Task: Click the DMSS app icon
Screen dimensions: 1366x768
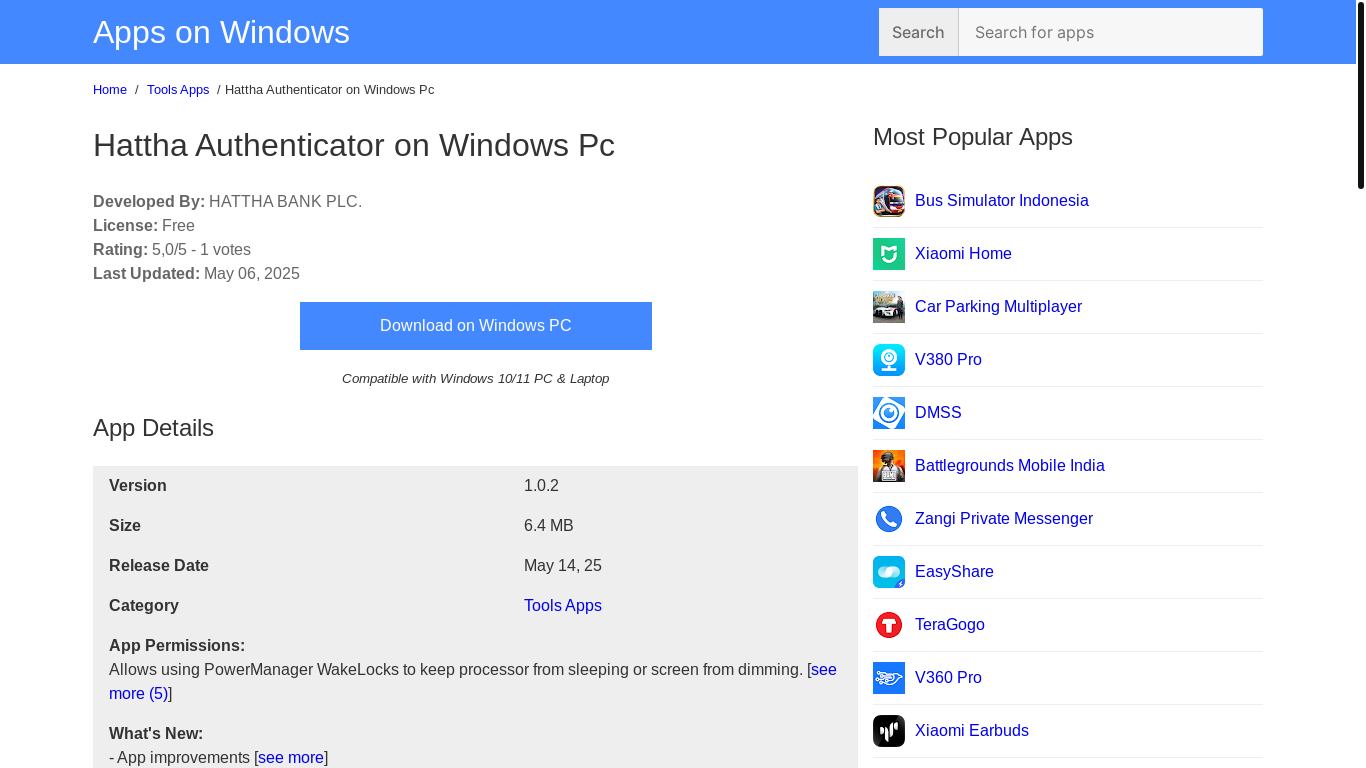Action: click(889, 413)
